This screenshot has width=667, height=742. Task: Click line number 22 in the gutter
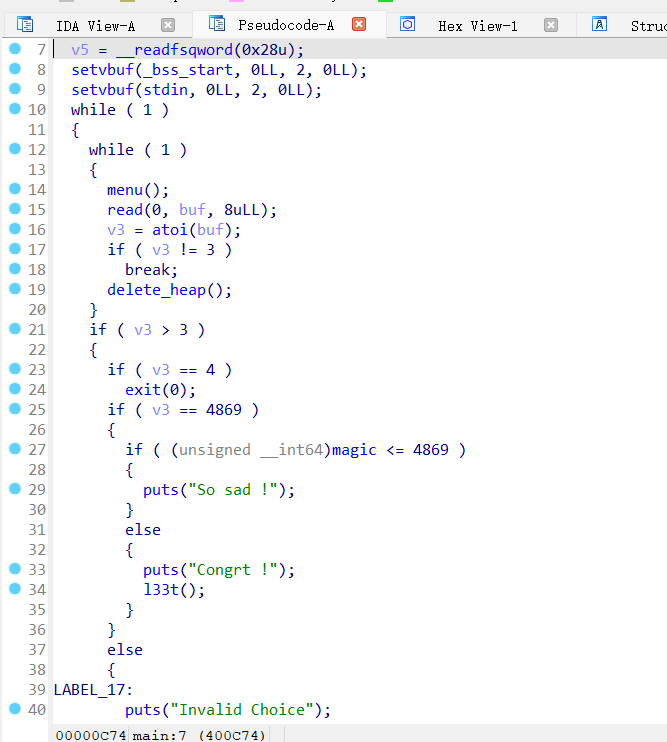point(37,350)
